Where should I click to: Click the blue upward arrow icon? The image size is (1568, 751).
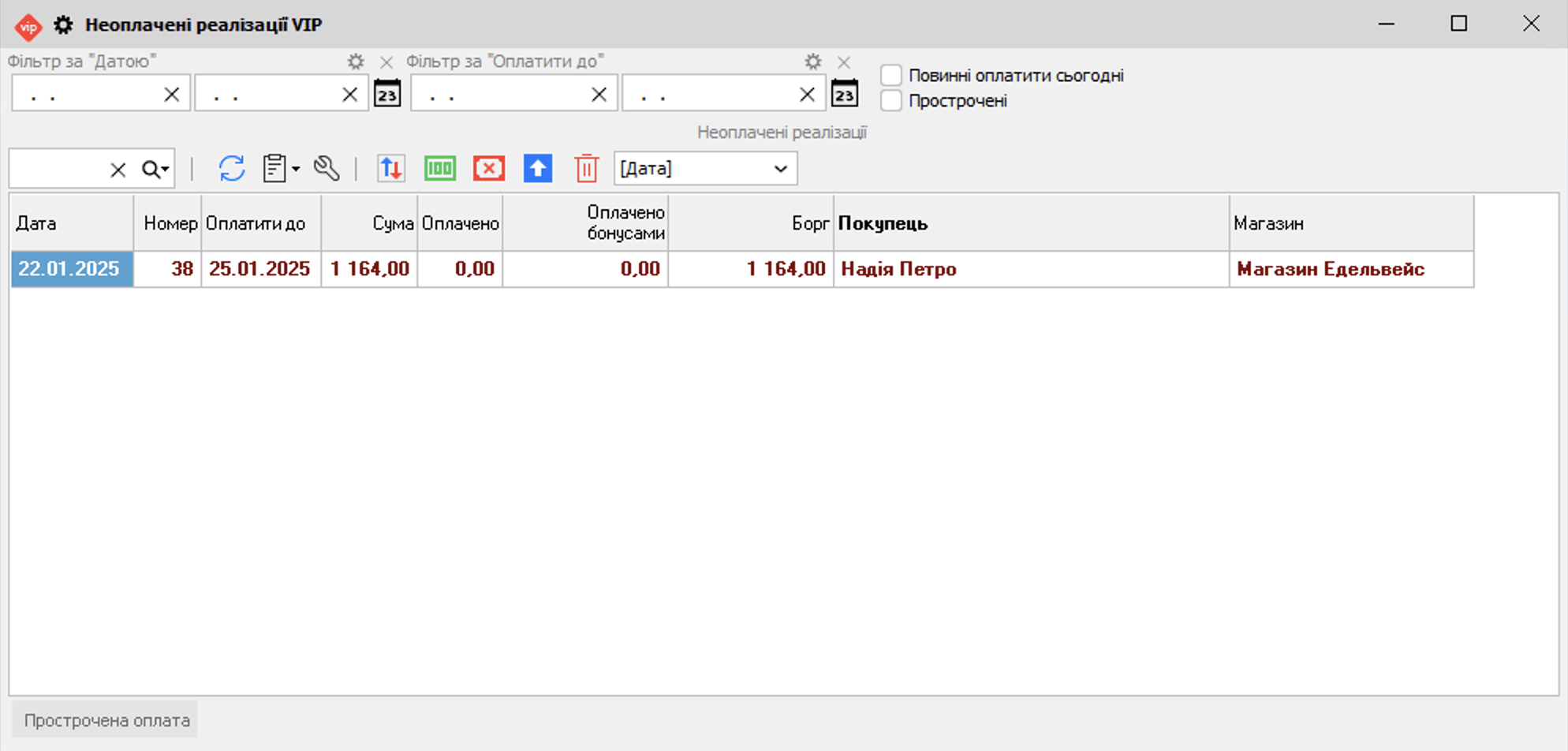538,169
